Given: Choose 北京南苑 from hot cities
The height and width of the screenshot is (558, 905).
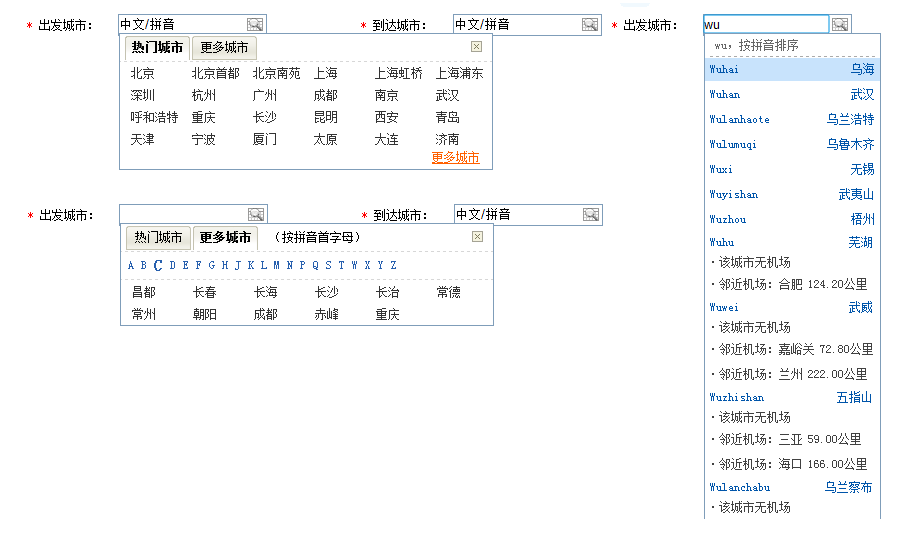Looking at the screenshot, I should pos(276,73).
